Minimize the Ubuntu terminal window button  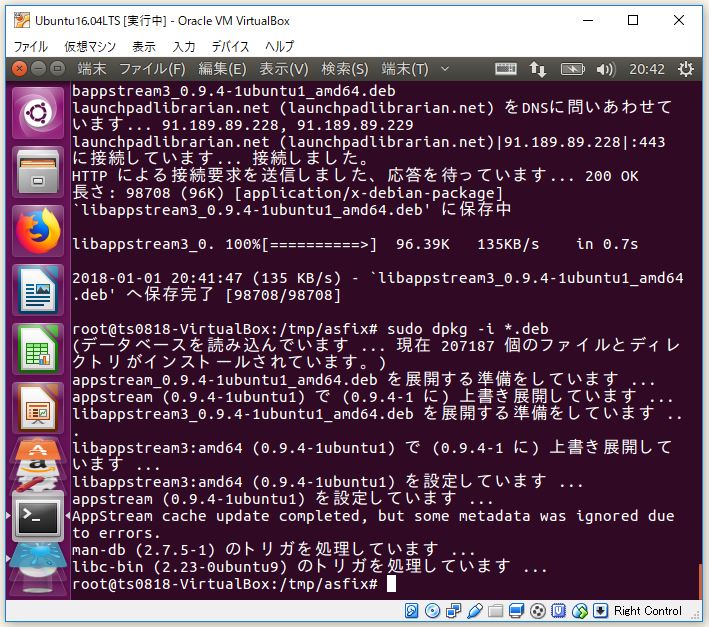pyautogui.click(x=38, y=69)
